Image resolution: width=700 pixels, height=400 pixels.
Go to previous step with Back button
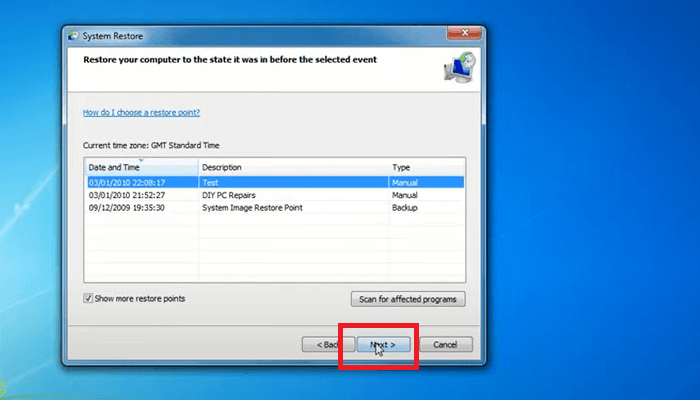click(x=326, y=344)
